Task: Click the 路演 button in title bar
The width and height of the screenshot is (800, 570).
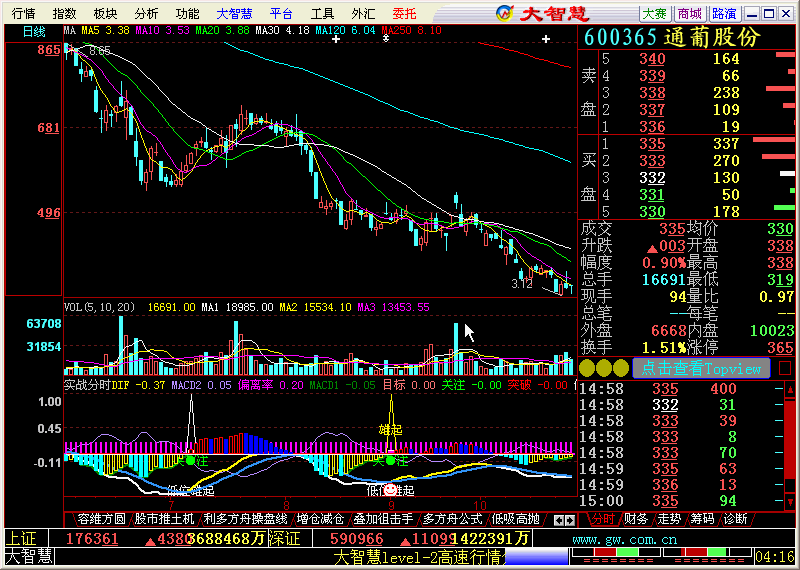Action: coord(724,13)
